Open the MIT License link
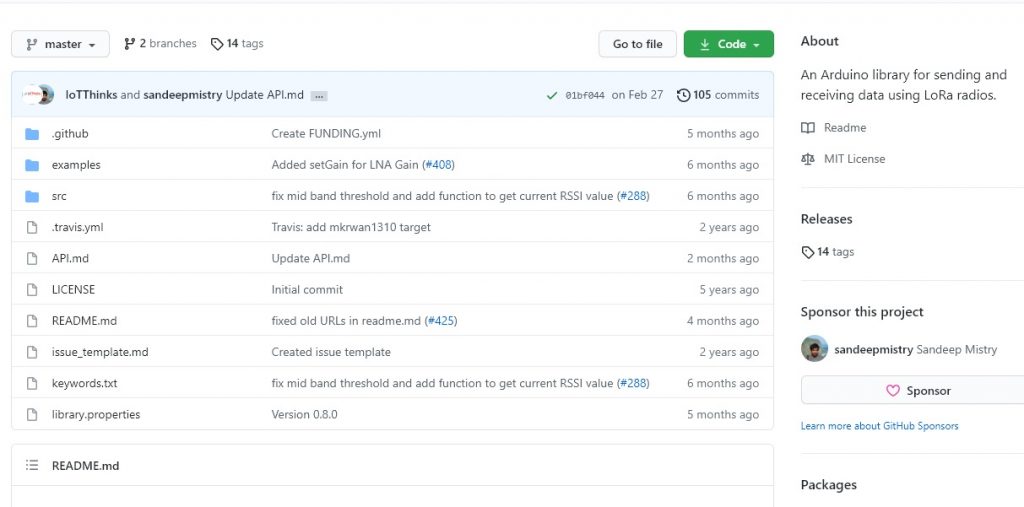Screen dimensions: 1024x507 pos(854,159)
